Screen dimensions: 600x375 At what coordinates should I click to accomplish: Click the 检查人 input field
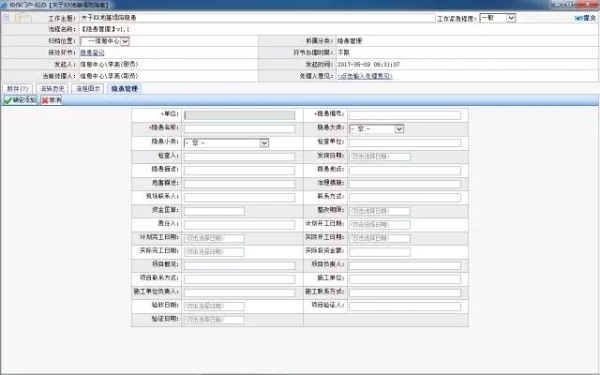[240, 157]
